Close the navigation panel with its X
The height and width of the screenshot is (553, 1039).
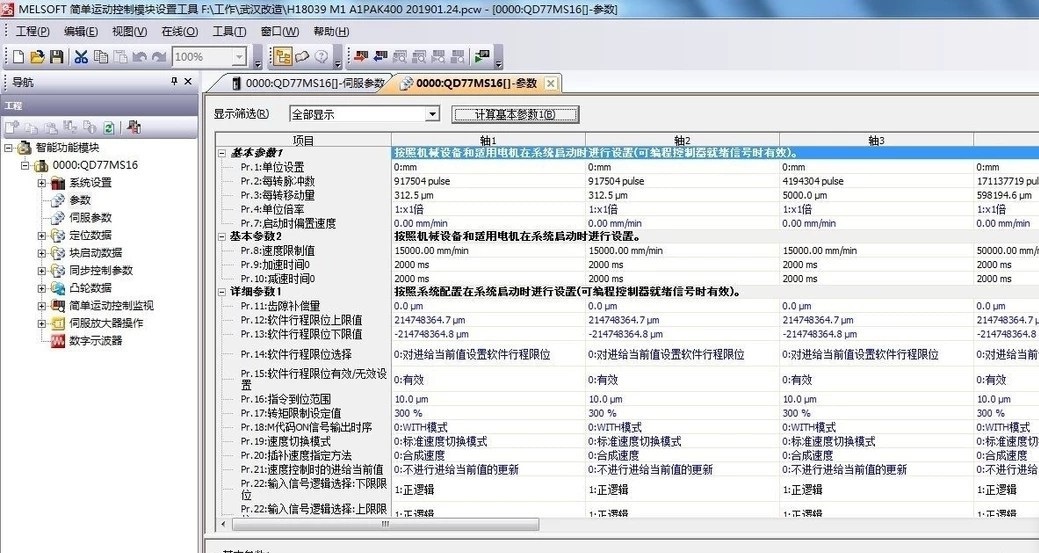[x=188, y=81]
